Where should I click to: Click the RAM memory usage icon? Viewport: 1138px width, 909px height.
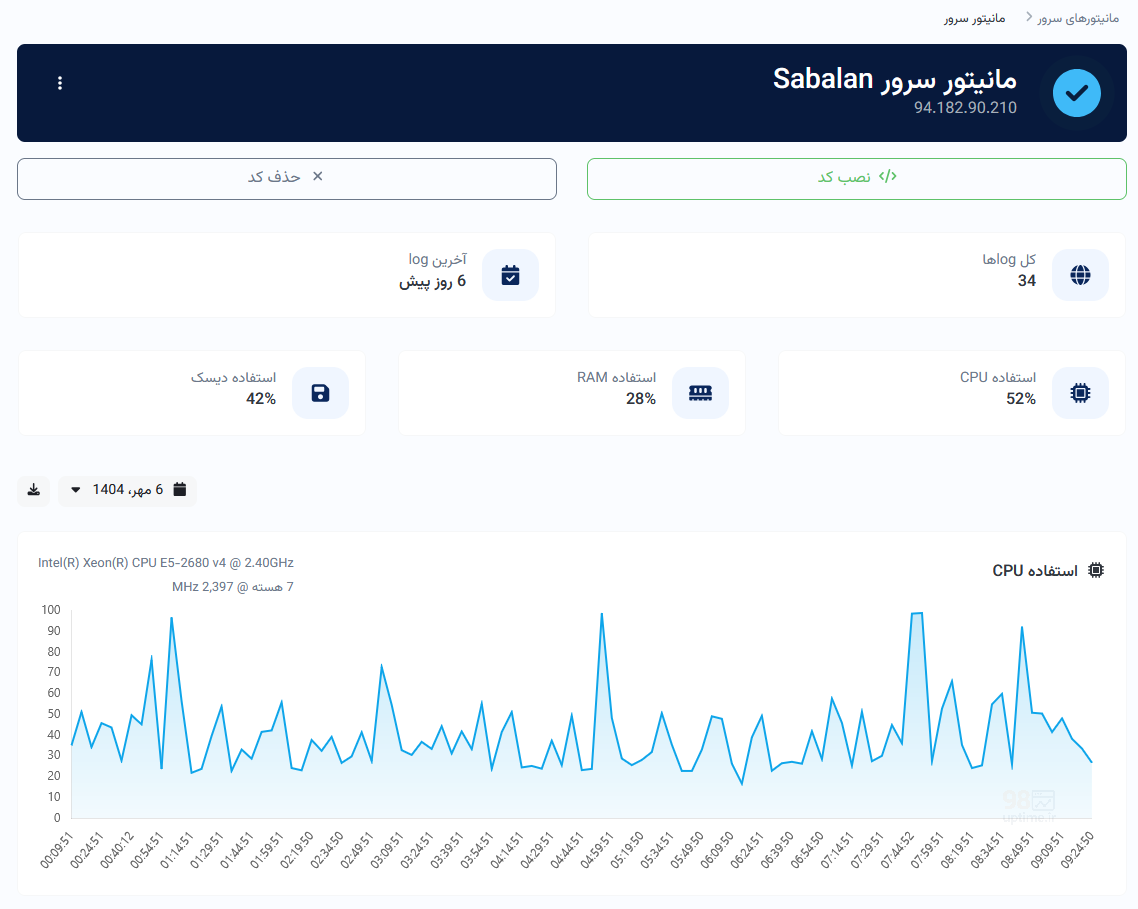pyautogui.click(x=700, y=393)
